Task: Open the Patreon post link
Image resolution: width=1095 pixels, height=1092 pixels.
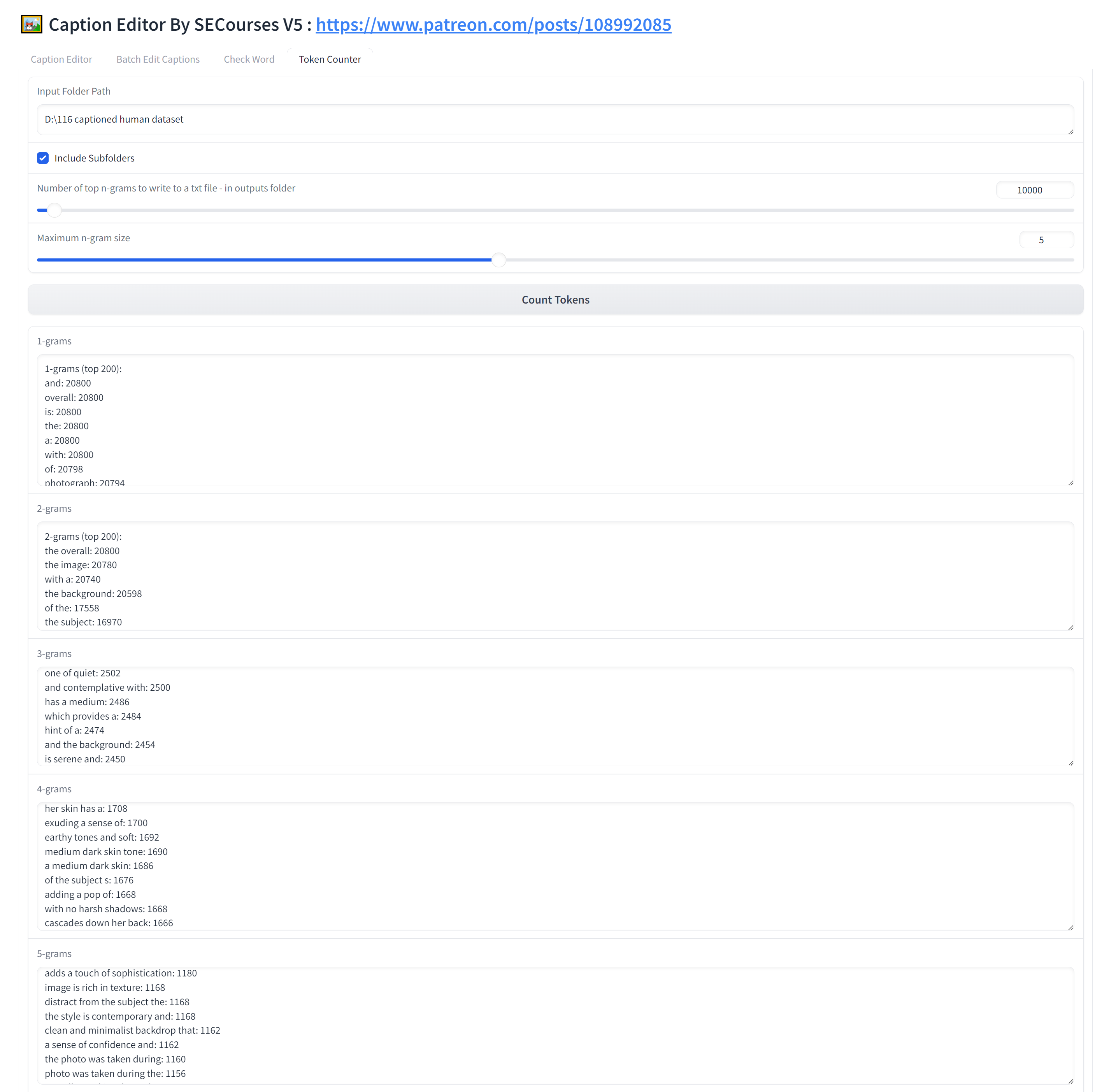Action: click(x=493, y=25)
